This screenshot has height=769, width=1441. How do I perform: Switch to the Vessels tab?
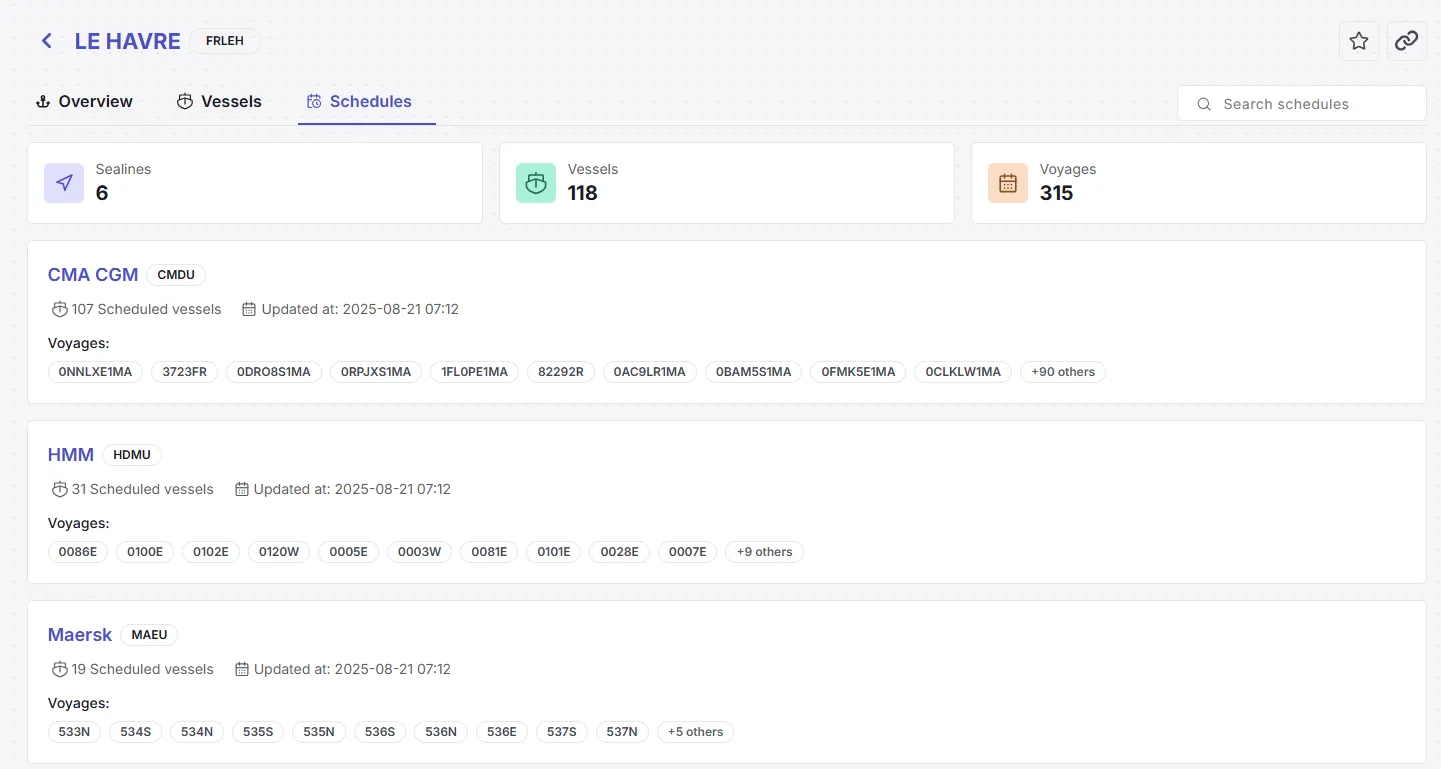pyautogui.click(x=219, y=101)
